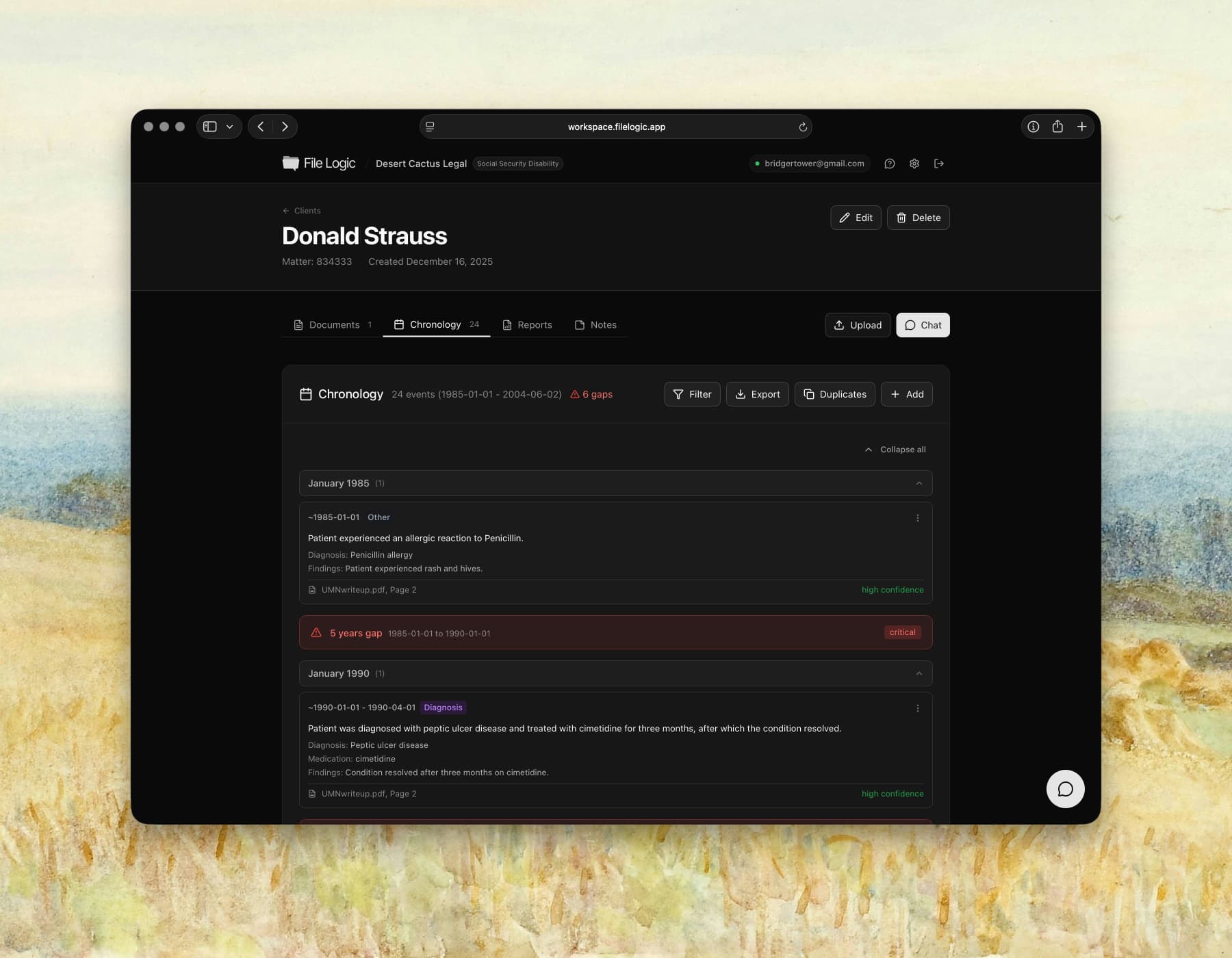Image resolution: width=1232 pixels, height=958 pixels.
Task: Switch to the Notes tab
Action: click(x=595, y=325)
